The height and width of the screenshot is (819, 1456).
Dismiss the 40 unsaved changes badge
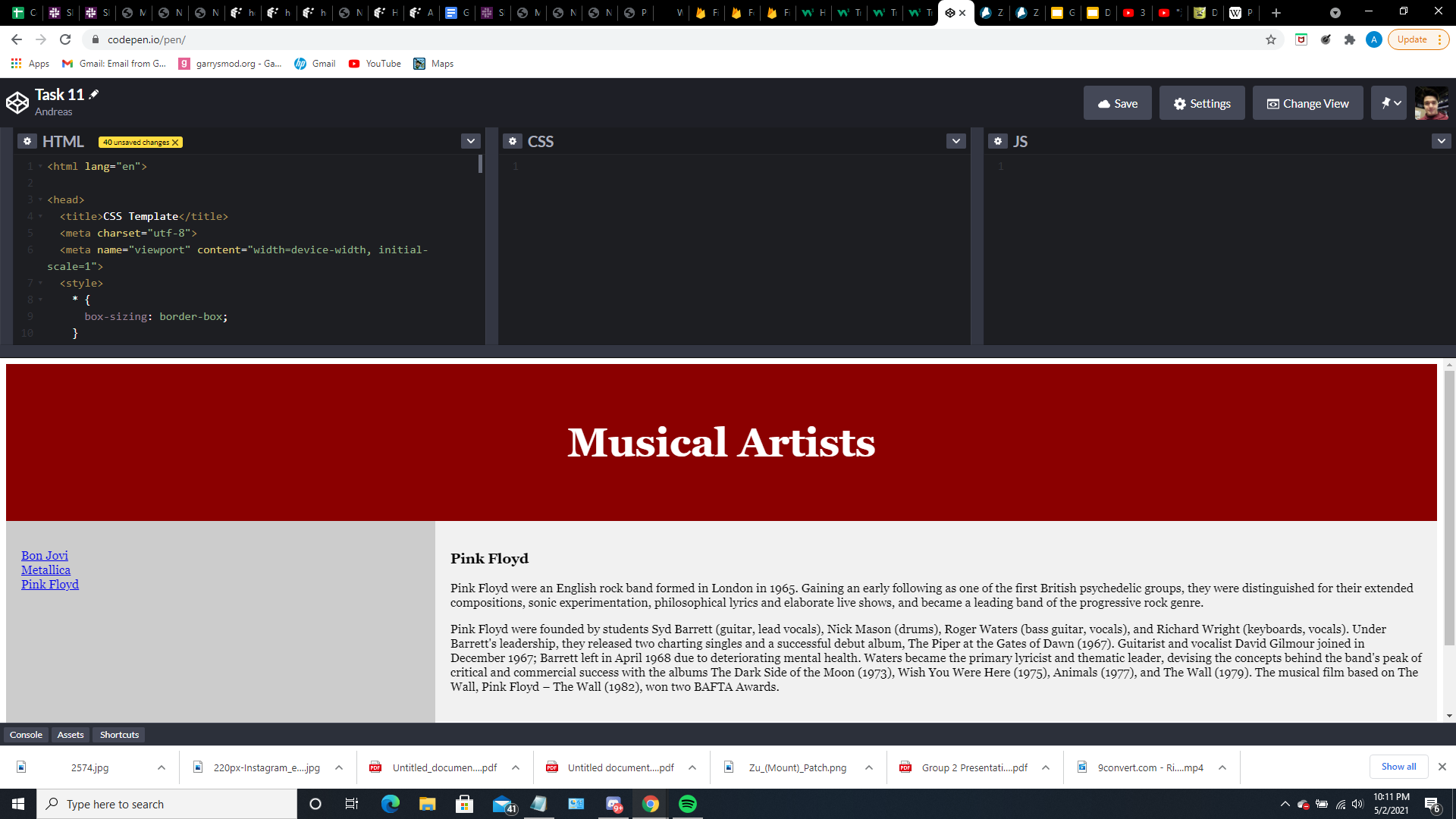click(175, 143)
